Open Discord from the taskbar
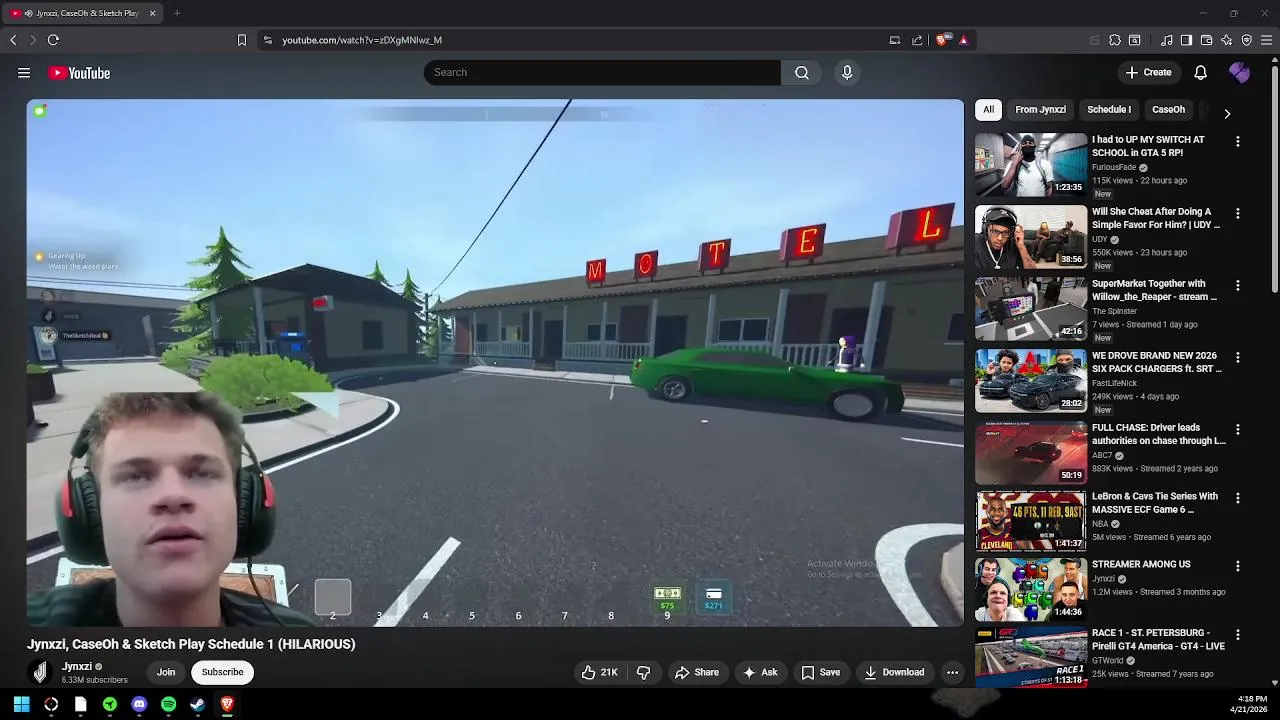The height and width of the screenshot is (720, 1280). (139, 704)
